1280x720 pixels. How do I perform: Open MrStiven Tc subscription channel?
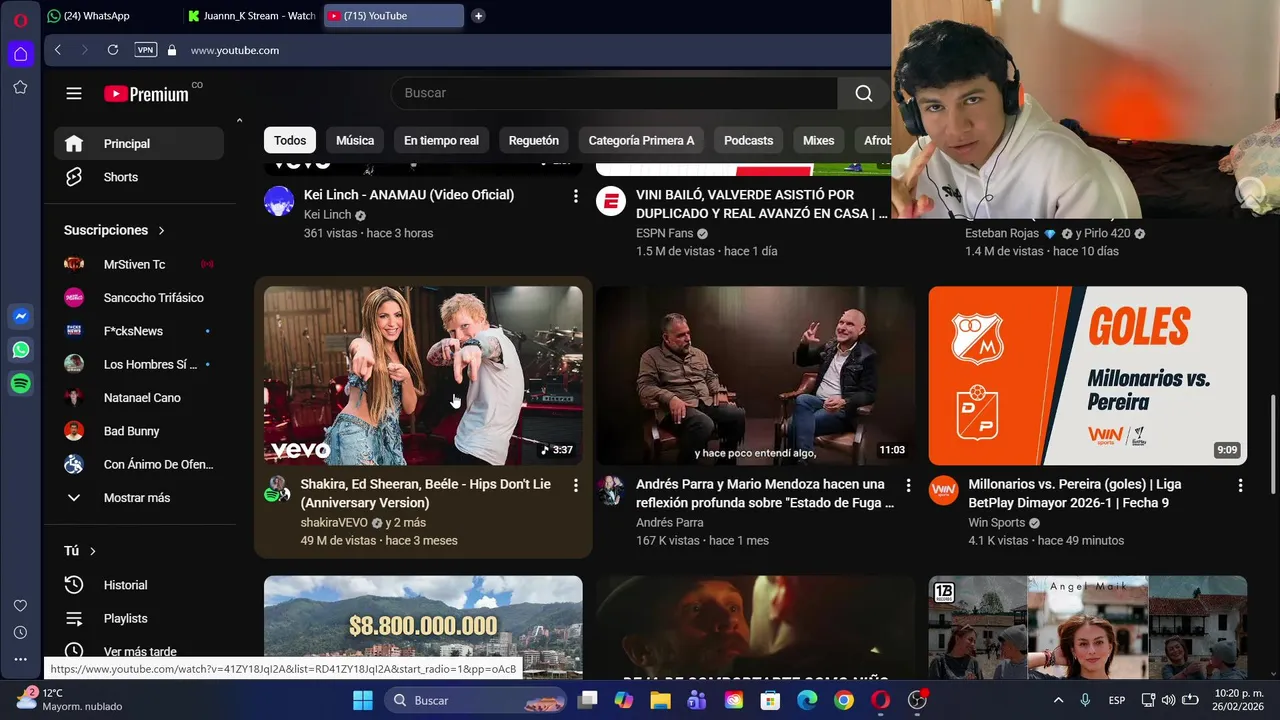(x=139, y=264)
